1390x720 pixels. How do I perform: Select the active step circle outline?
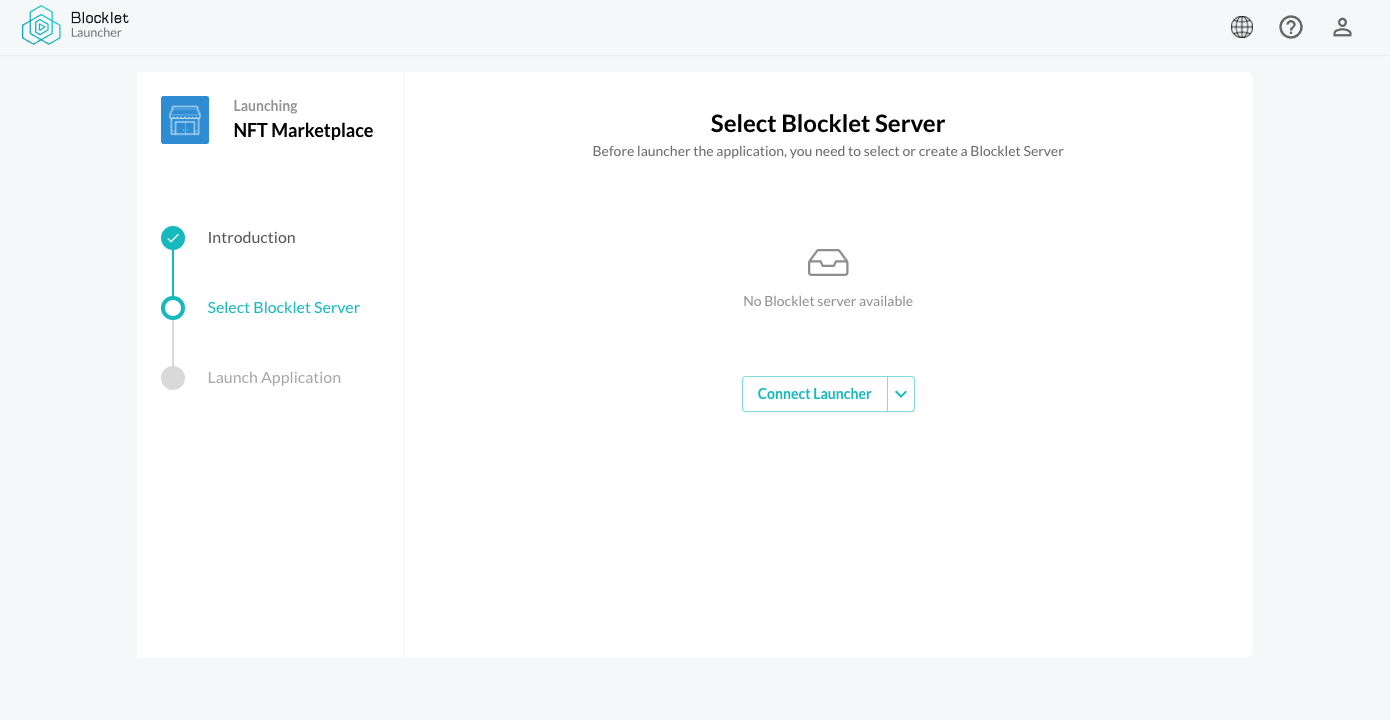click(x=173, y=308)
